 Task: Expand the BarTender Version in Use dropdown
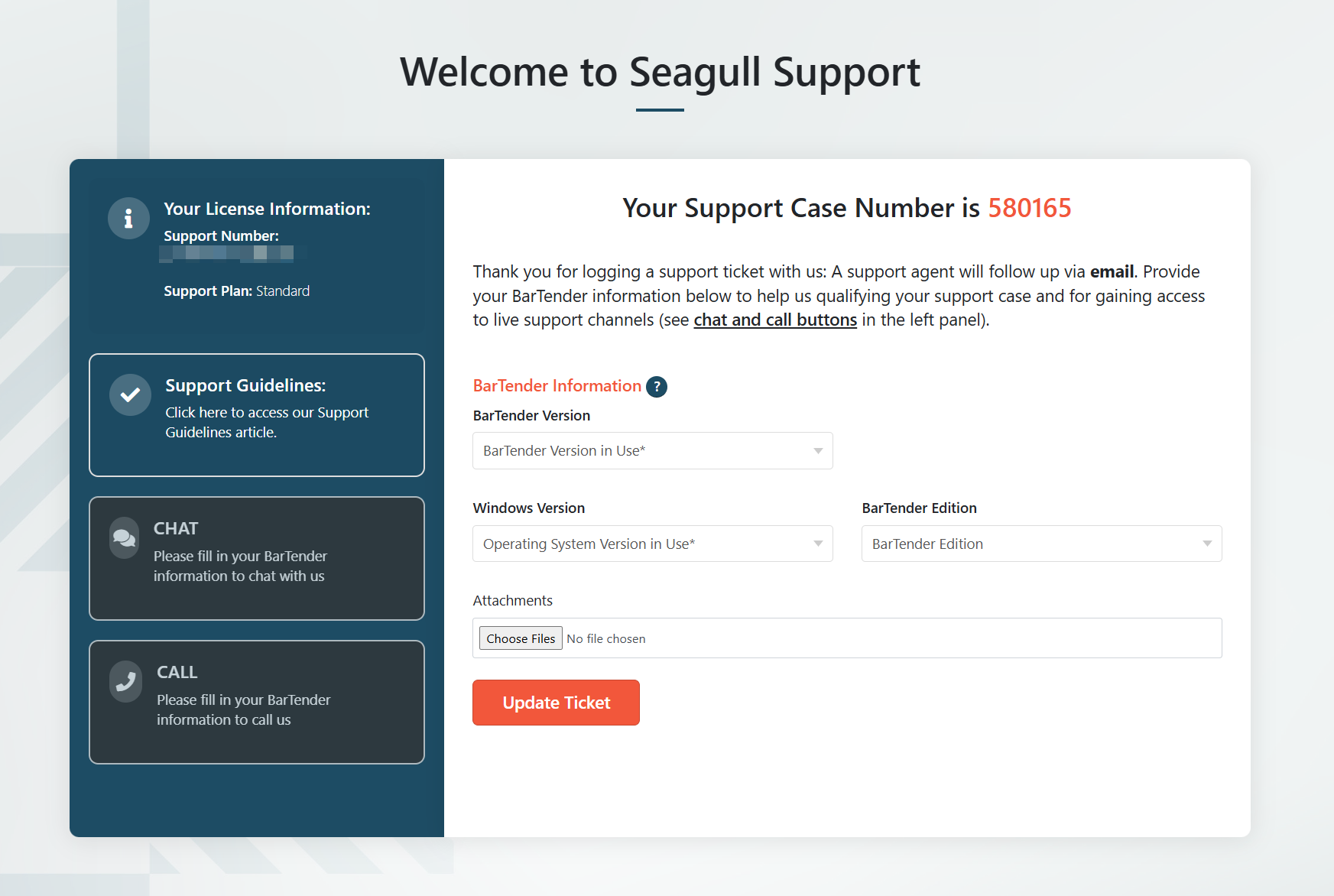[x=653, y=451]
